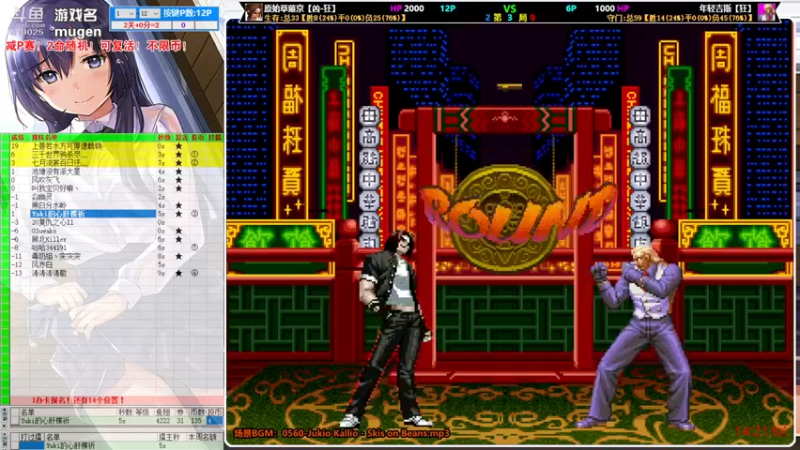Click the star icon in GSueako row
800x450 pixels.
179,231
